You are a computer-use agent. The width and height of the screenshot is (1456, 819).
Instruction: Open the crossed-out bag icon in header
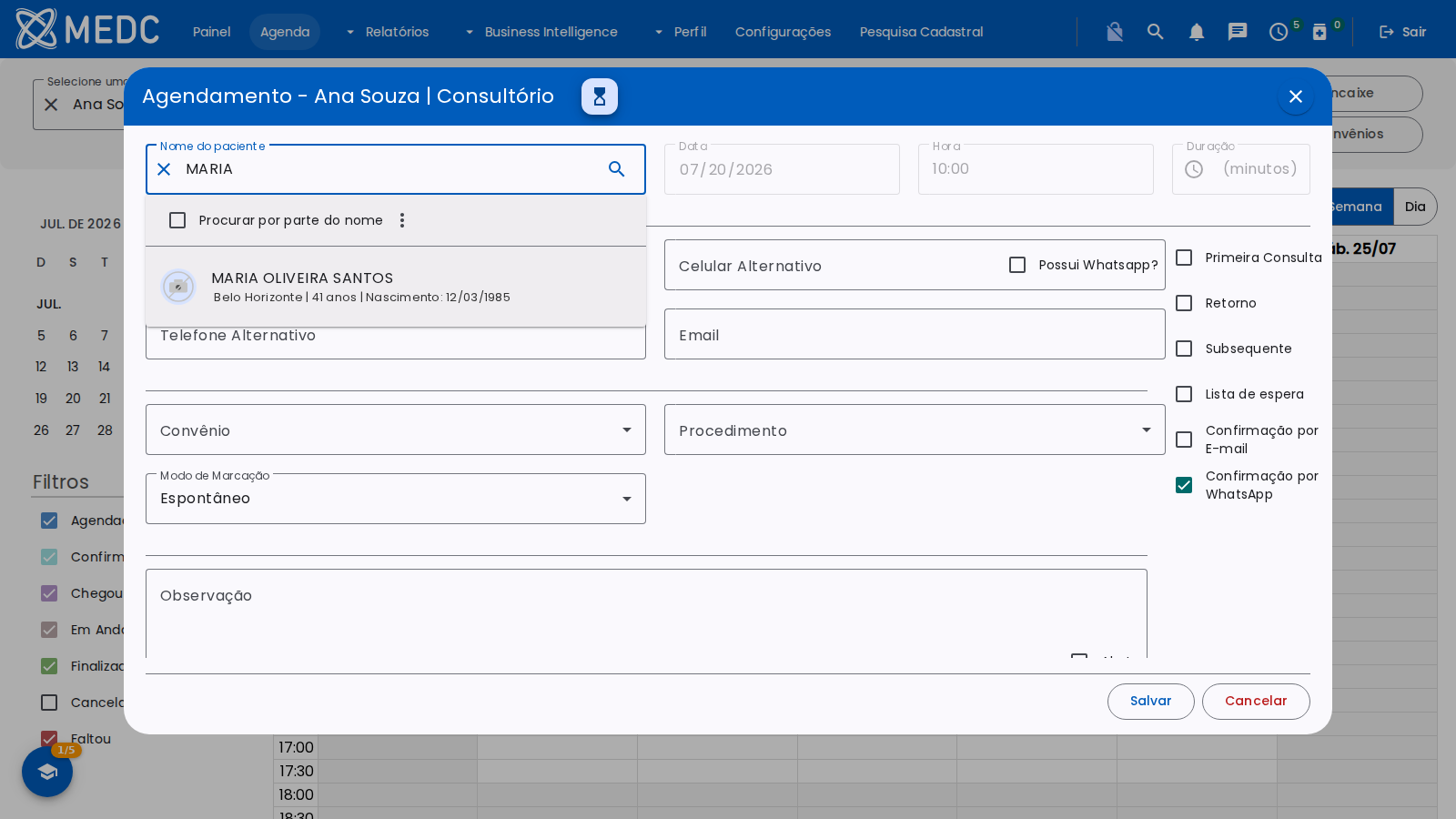(1115, 32)
